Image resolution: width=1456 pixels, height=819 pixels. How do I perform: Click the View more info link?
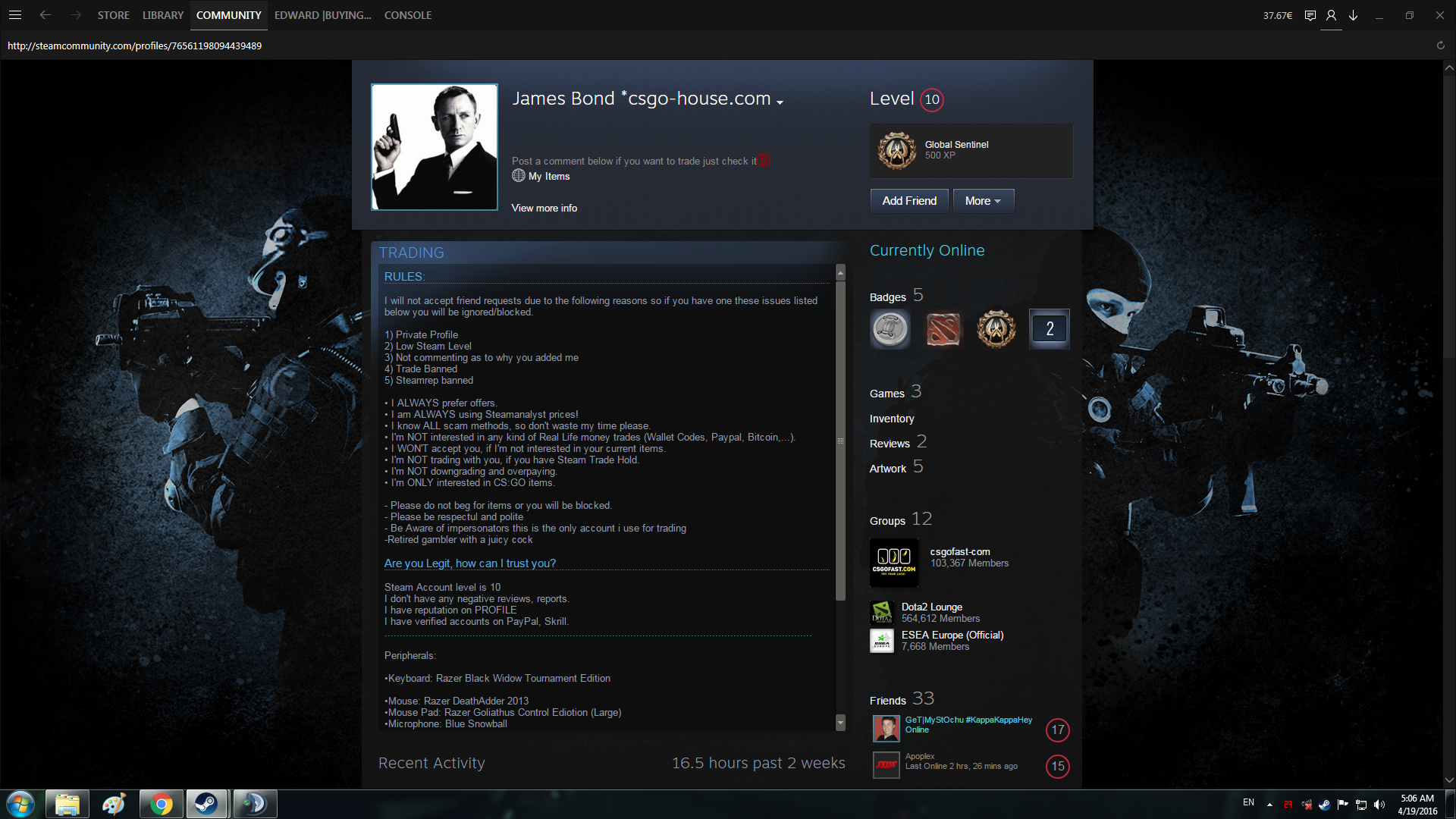click(544, 208)
